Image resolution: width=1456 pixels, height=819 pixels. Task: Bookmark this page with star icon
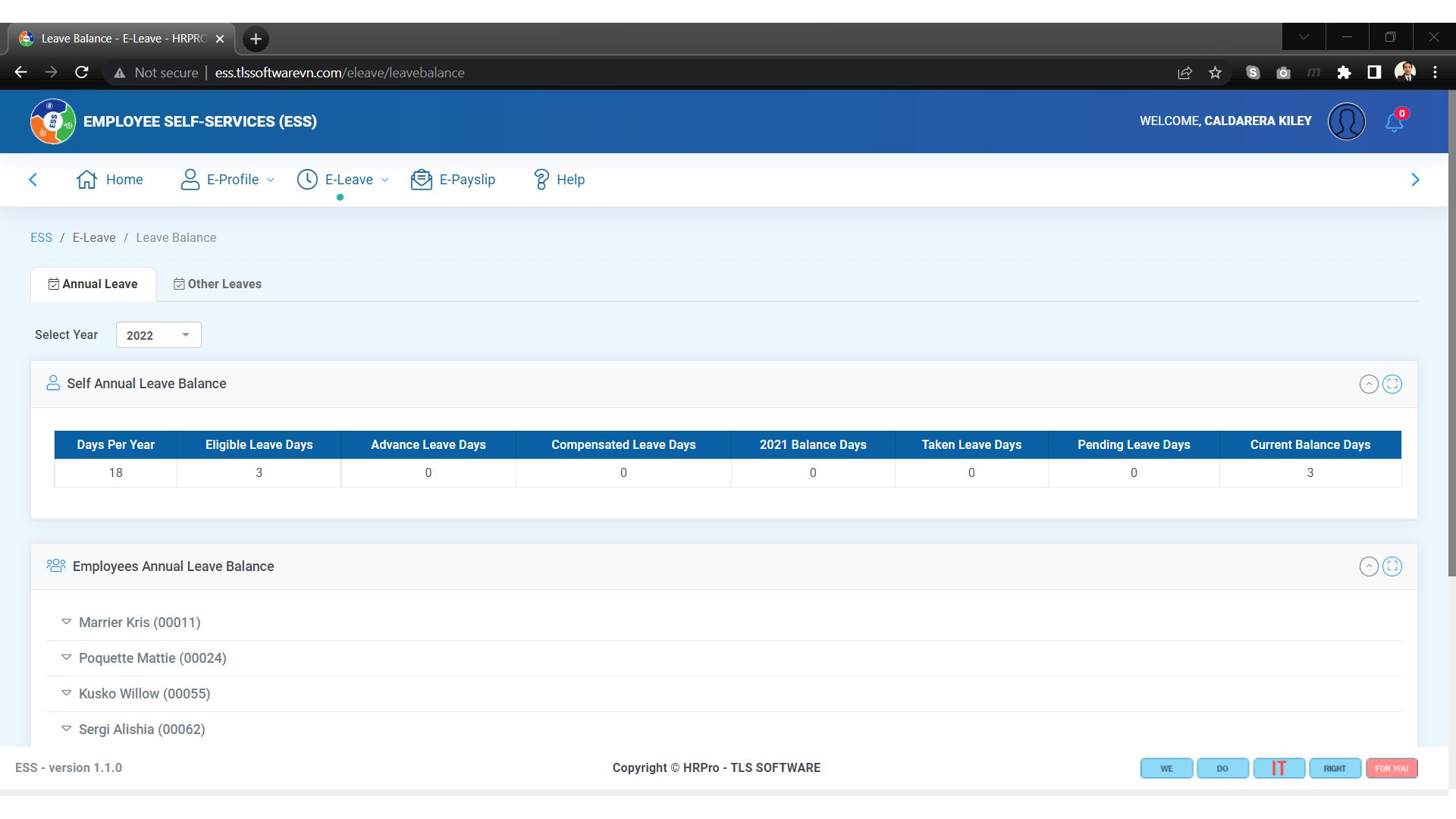tap(1215, 73)
